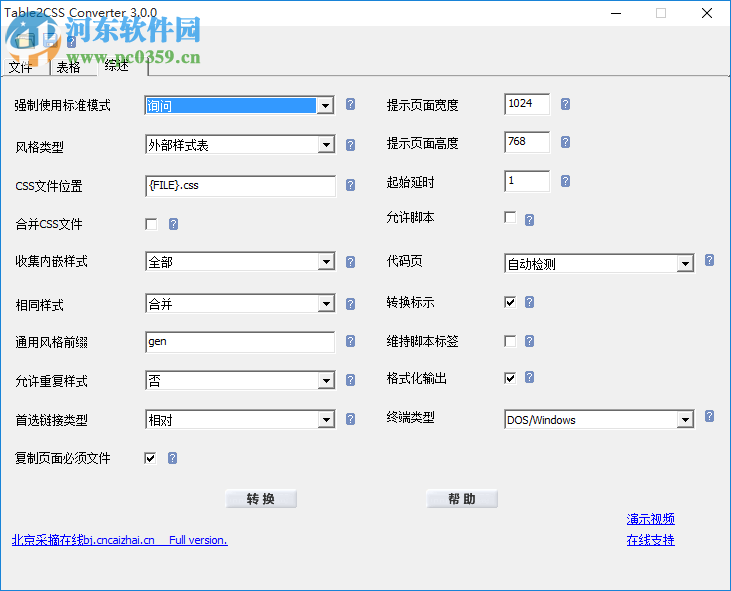Click help icon next to 代码页

point(710,260)
